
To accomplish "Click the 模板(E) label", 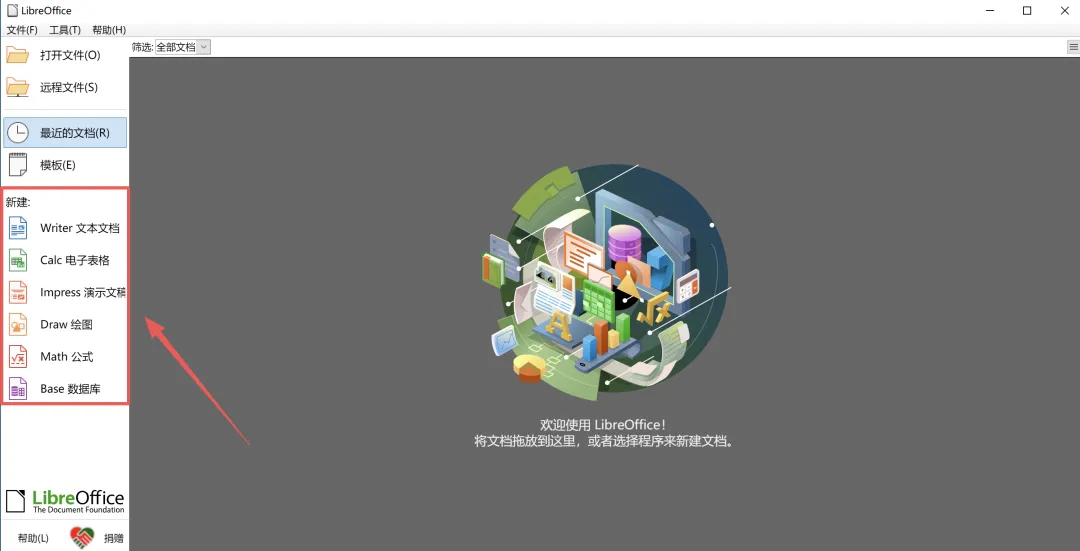I will [x=58, y=165].
